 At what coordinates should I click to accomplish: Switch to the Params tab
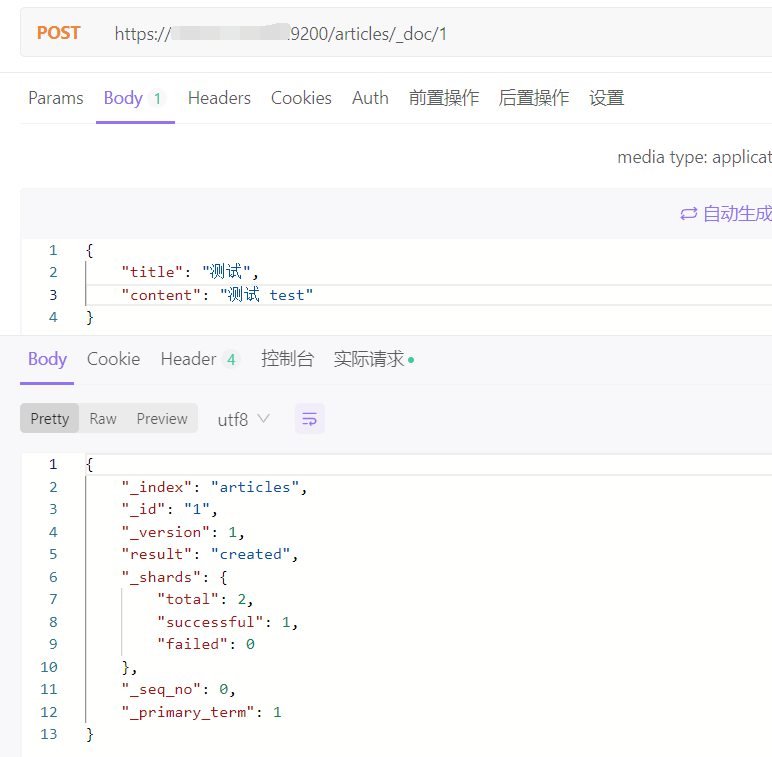(56, 98)
